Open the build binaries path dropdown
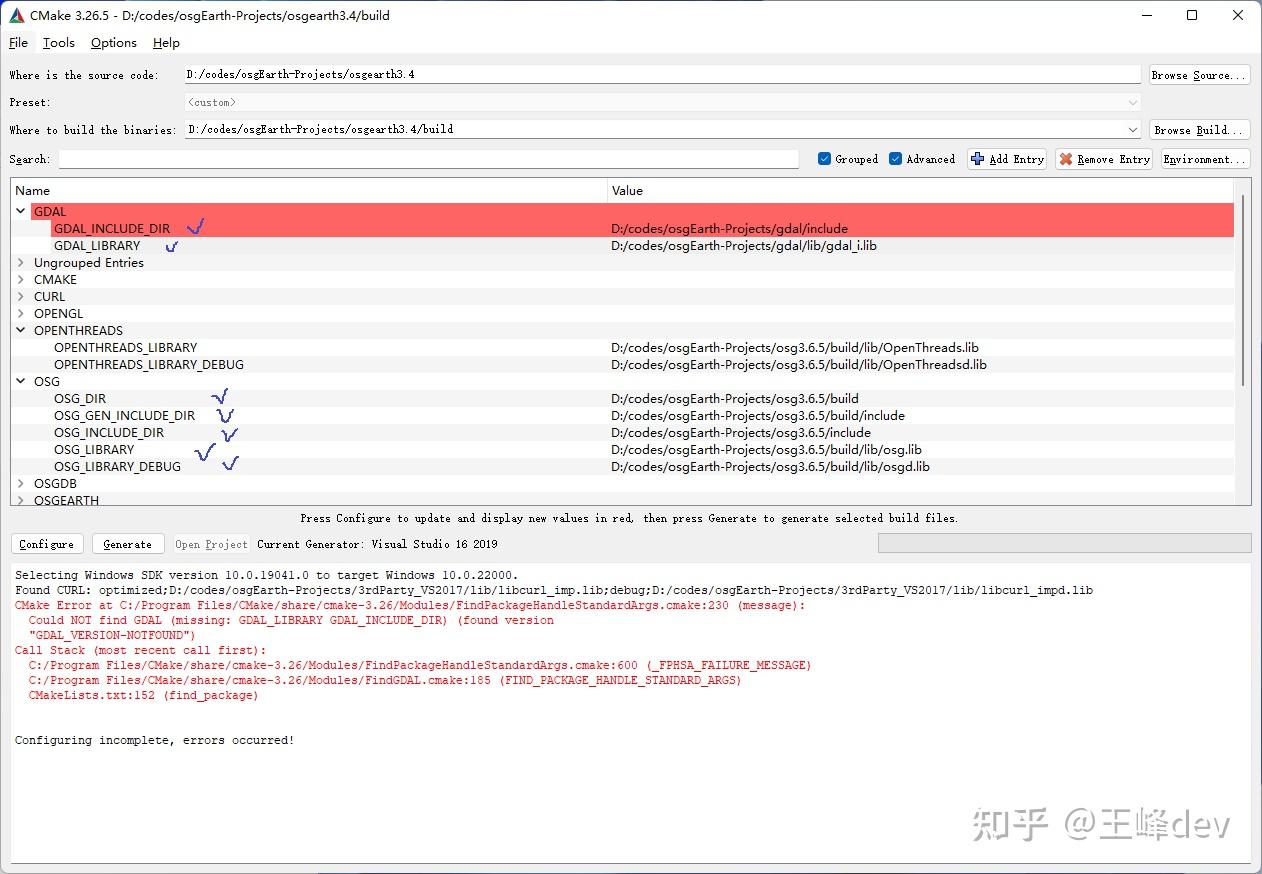 click(x=1132, y=129)
